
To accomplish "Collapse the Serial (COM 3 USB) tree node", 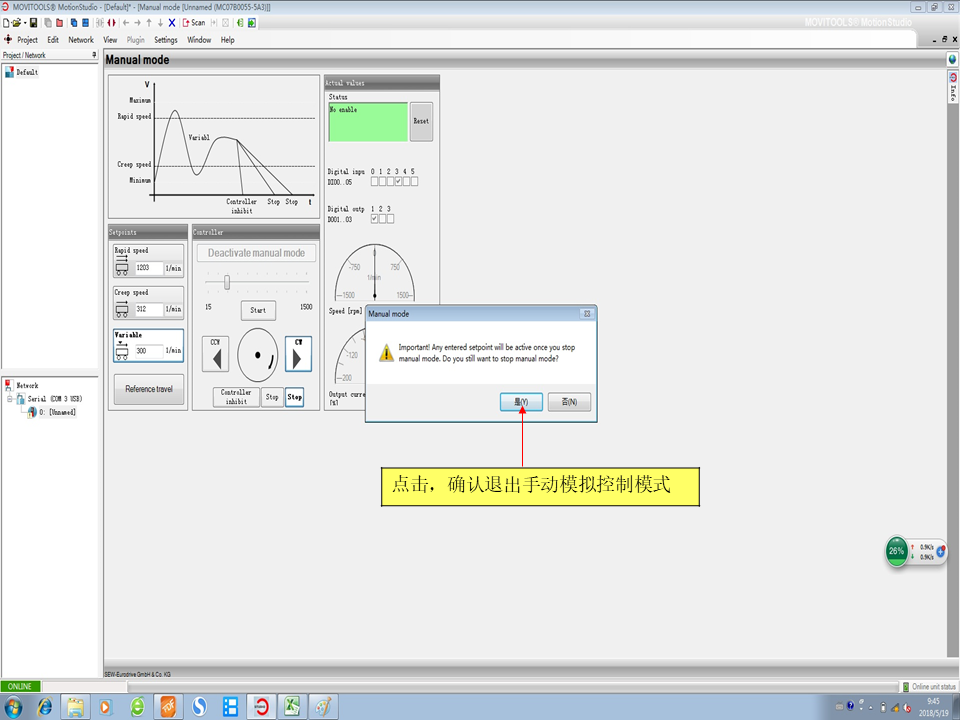I will [9, 399].
